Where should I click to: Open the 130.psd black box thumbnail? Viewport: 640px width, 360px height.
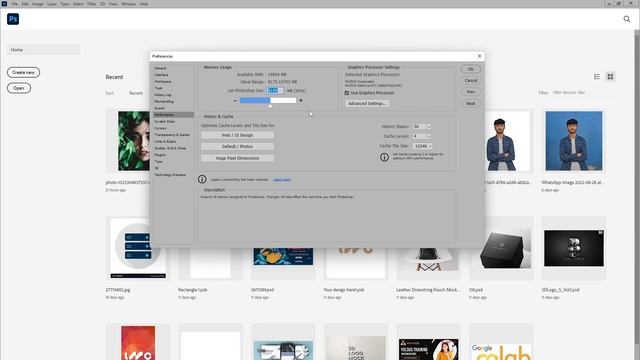(501, 248)
